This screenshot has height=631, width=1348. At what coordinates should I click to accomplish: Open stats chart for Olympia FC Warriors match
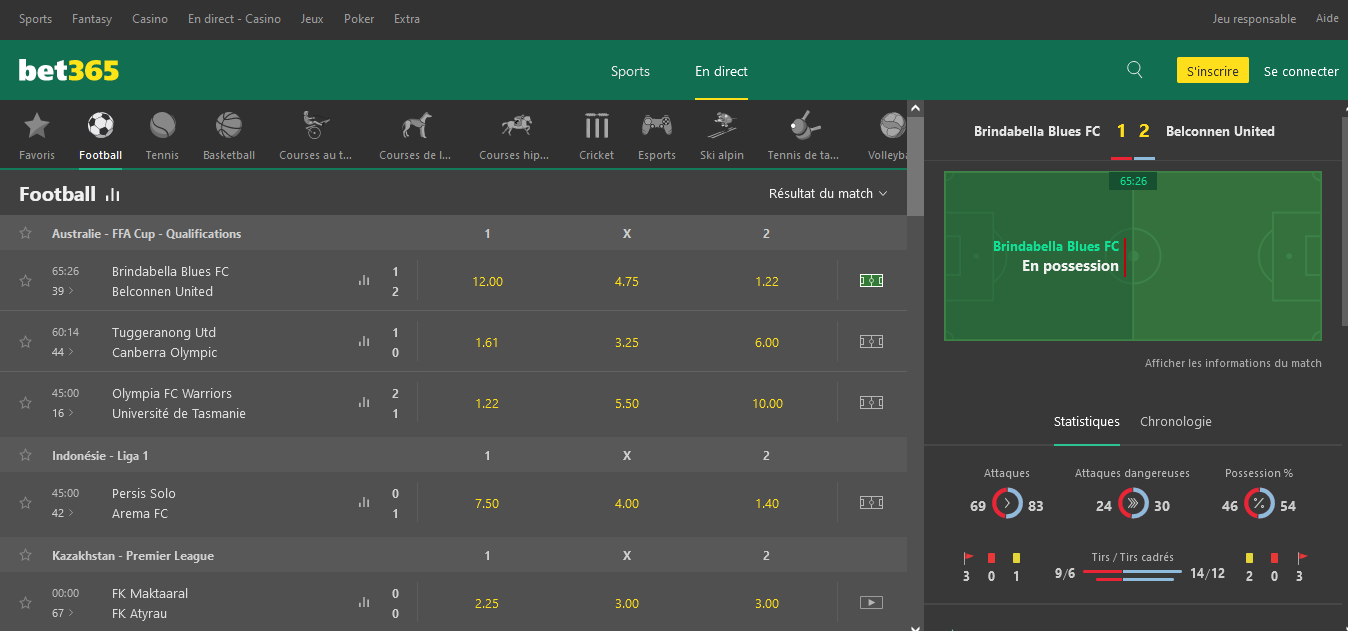[364, 403]
